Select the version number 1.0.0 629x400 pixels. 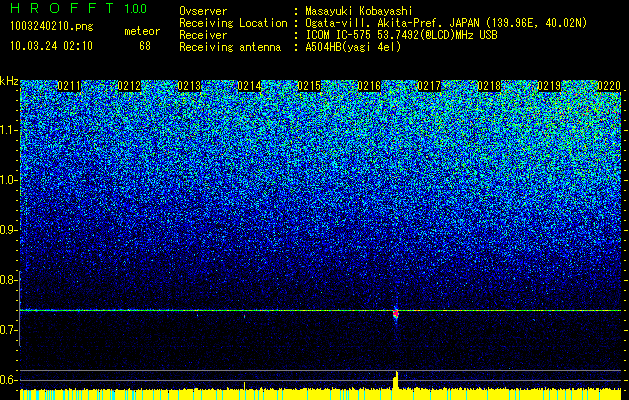[136, 8]
